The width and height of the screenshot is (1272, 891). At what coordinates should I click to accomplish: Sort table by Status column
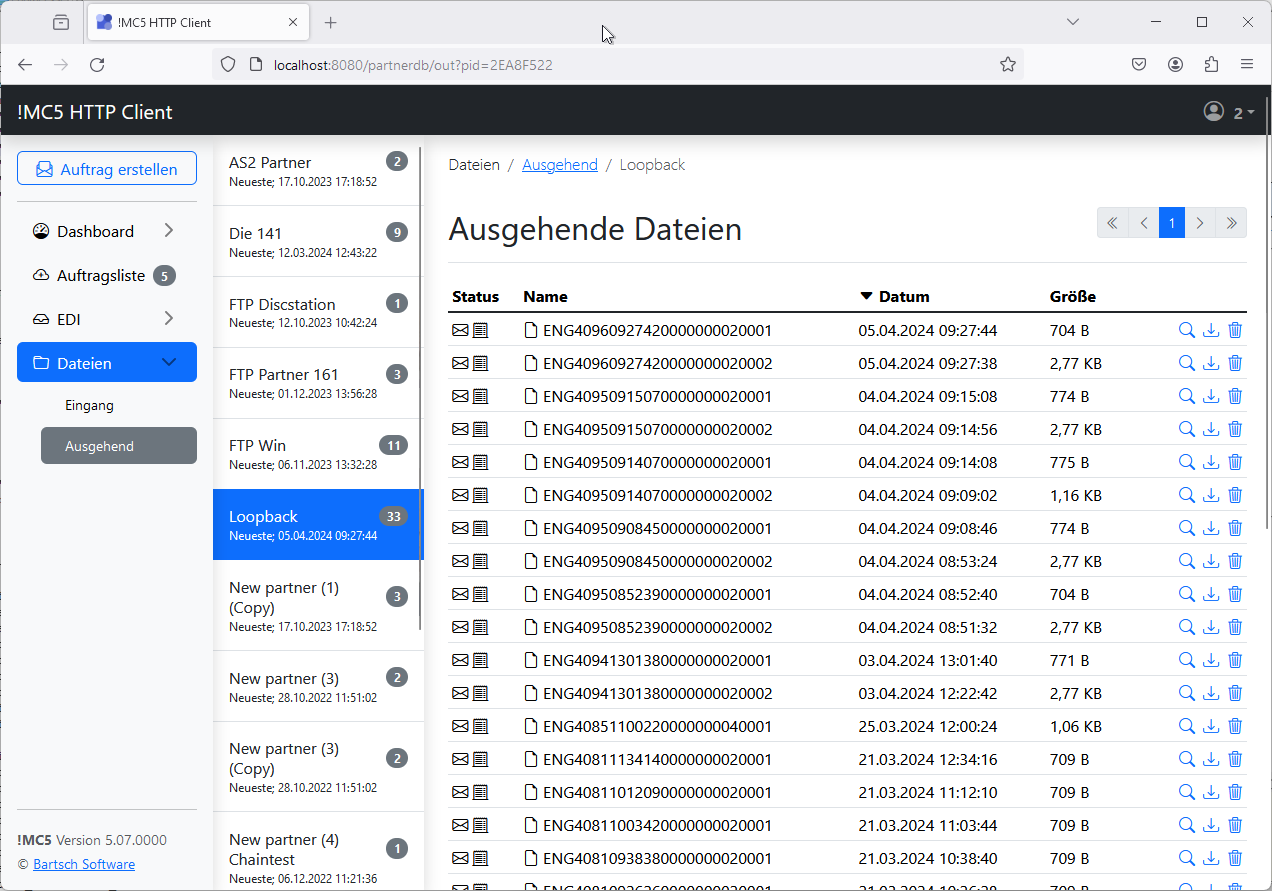tap(475, 297)
